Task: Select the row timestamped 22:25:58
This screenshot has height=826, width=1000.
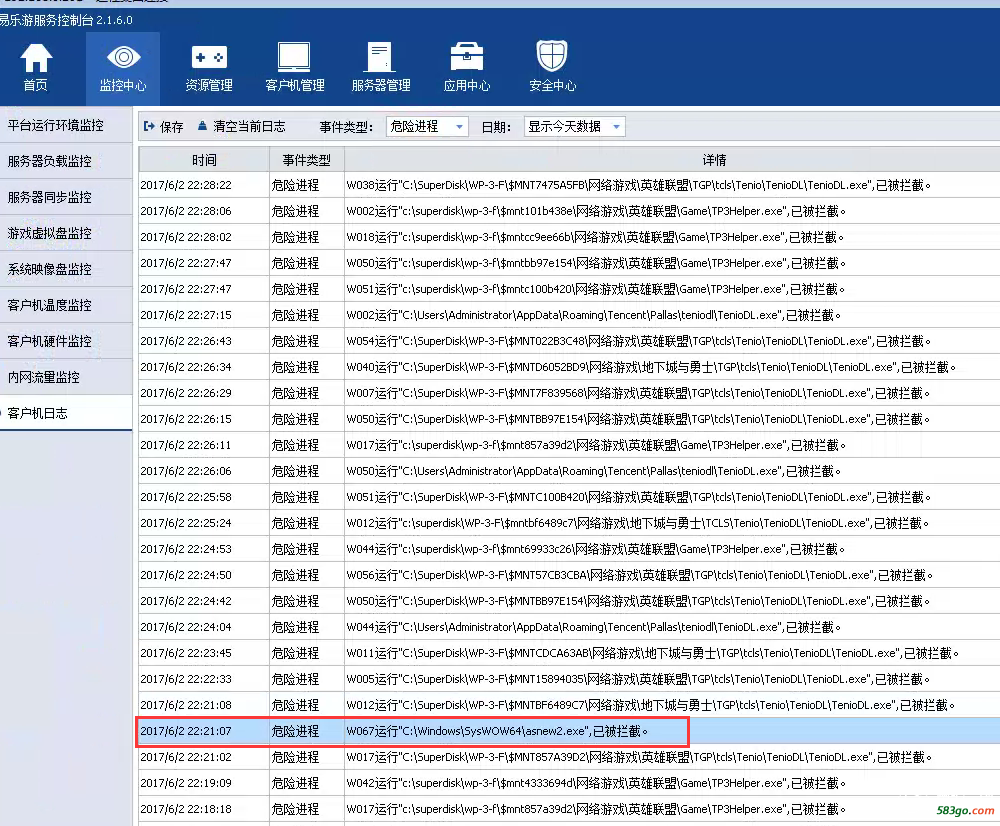Action: pos(569,497)
